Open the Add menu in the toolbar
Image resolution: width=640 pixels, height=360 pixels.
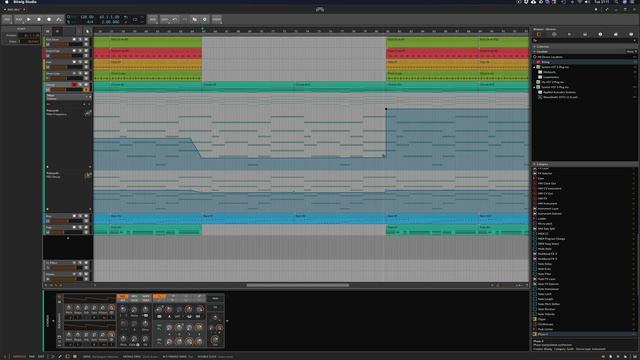coord(153,19)
